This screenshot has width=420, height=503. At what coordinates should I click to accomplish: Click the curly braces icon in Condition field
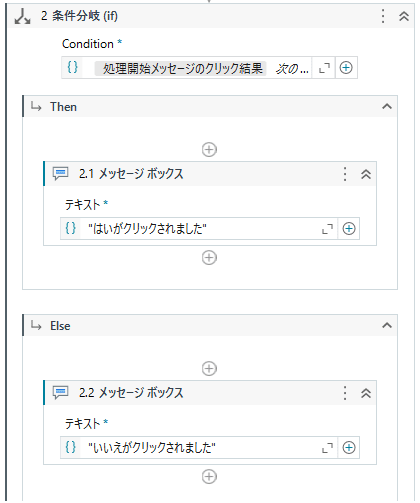[x=72, y=68]
